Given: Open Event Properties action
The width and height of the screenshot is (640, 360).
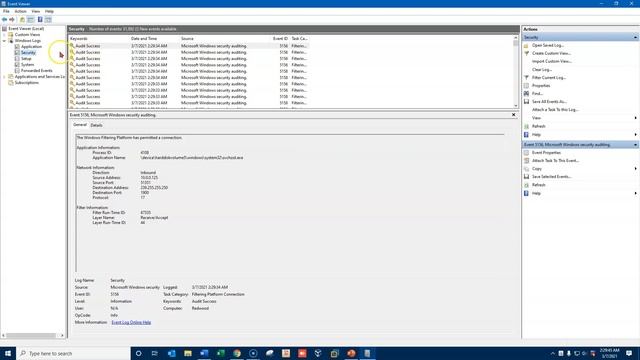Looking at the screenshot, I should (x=546, y=153).
